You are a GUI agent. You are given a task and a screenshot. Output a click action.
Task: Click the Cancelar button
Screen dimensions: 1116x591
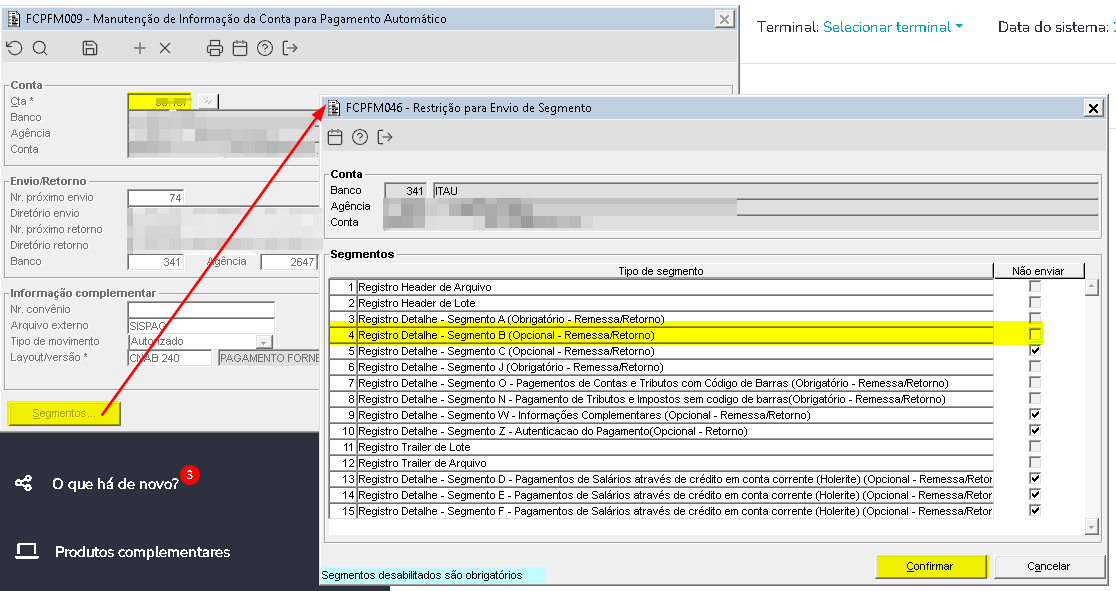pos(1048,566)
